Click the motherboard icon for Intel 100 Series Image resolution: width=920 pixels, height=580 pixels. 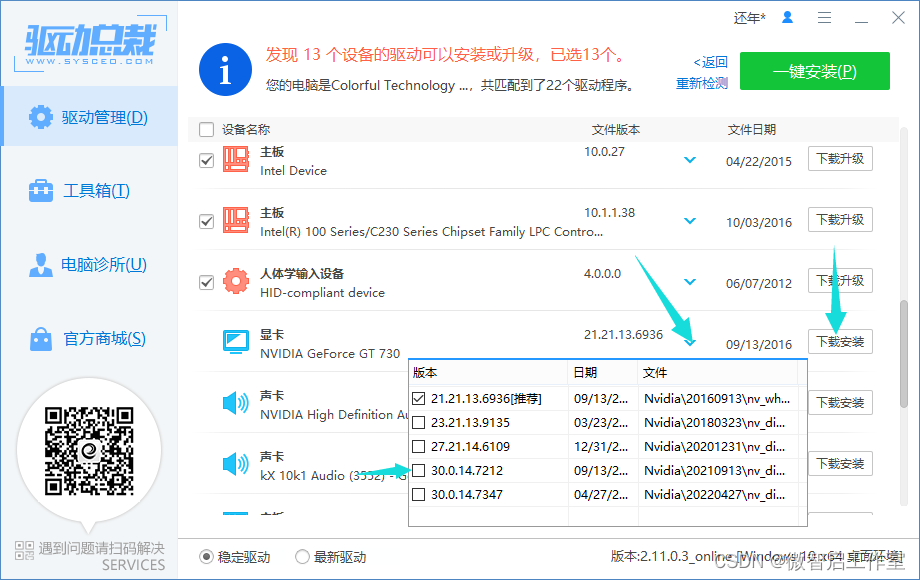click(236, 220)
